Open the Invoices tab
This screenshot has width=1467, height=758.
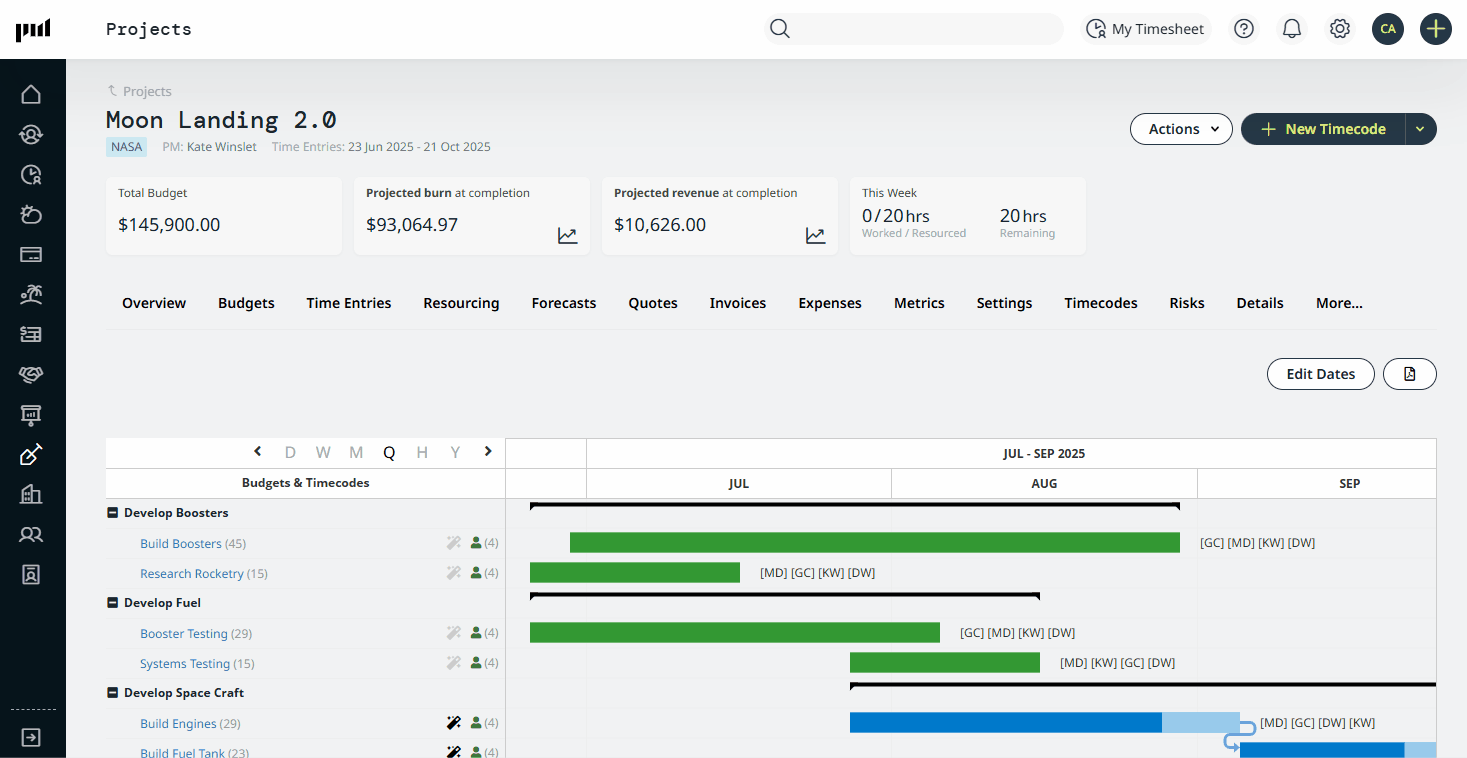point(737,303)
